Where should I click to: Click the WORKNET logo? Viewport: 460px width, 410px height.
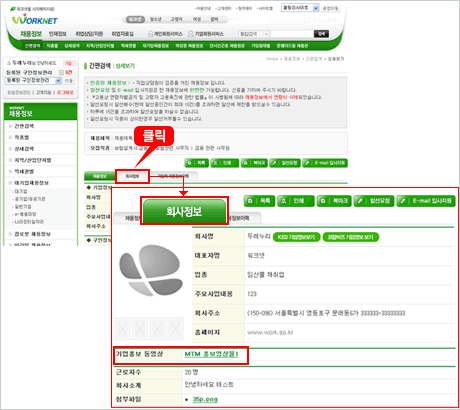pyautogui.click(x=34, y=19)
